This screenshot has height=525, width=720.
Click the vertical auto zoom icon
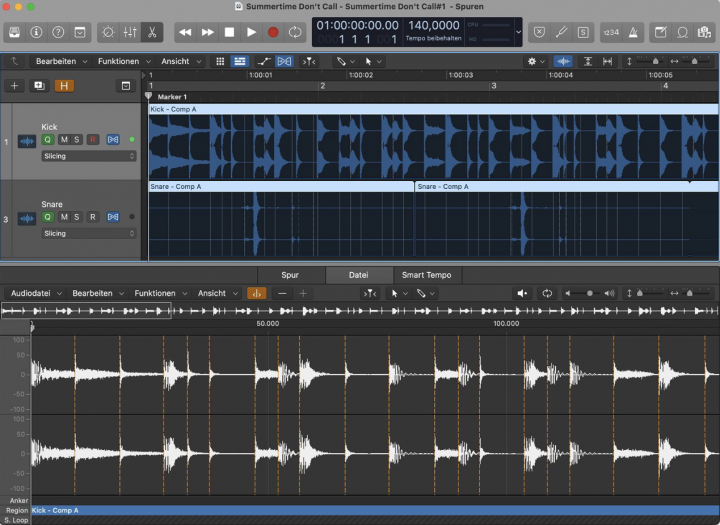(588, 61)
